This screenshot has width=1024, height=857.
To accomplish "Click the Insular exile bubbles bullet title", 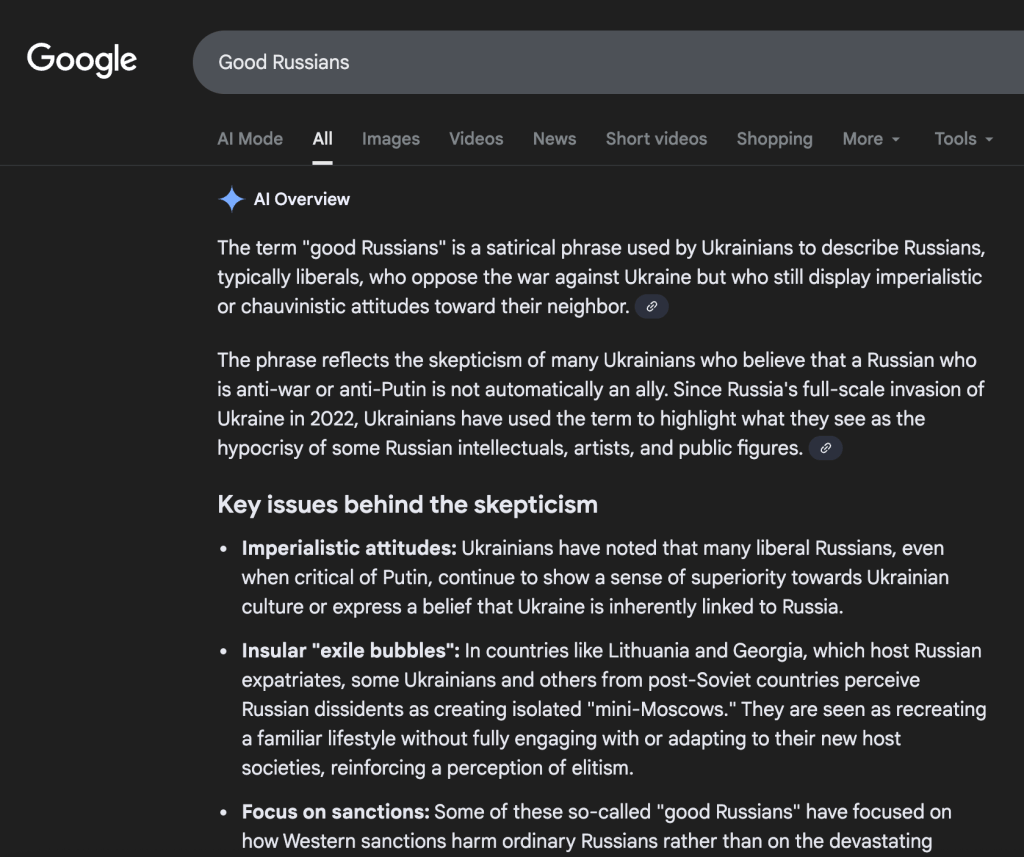I will pyautogui.click(x=350, y=651).
